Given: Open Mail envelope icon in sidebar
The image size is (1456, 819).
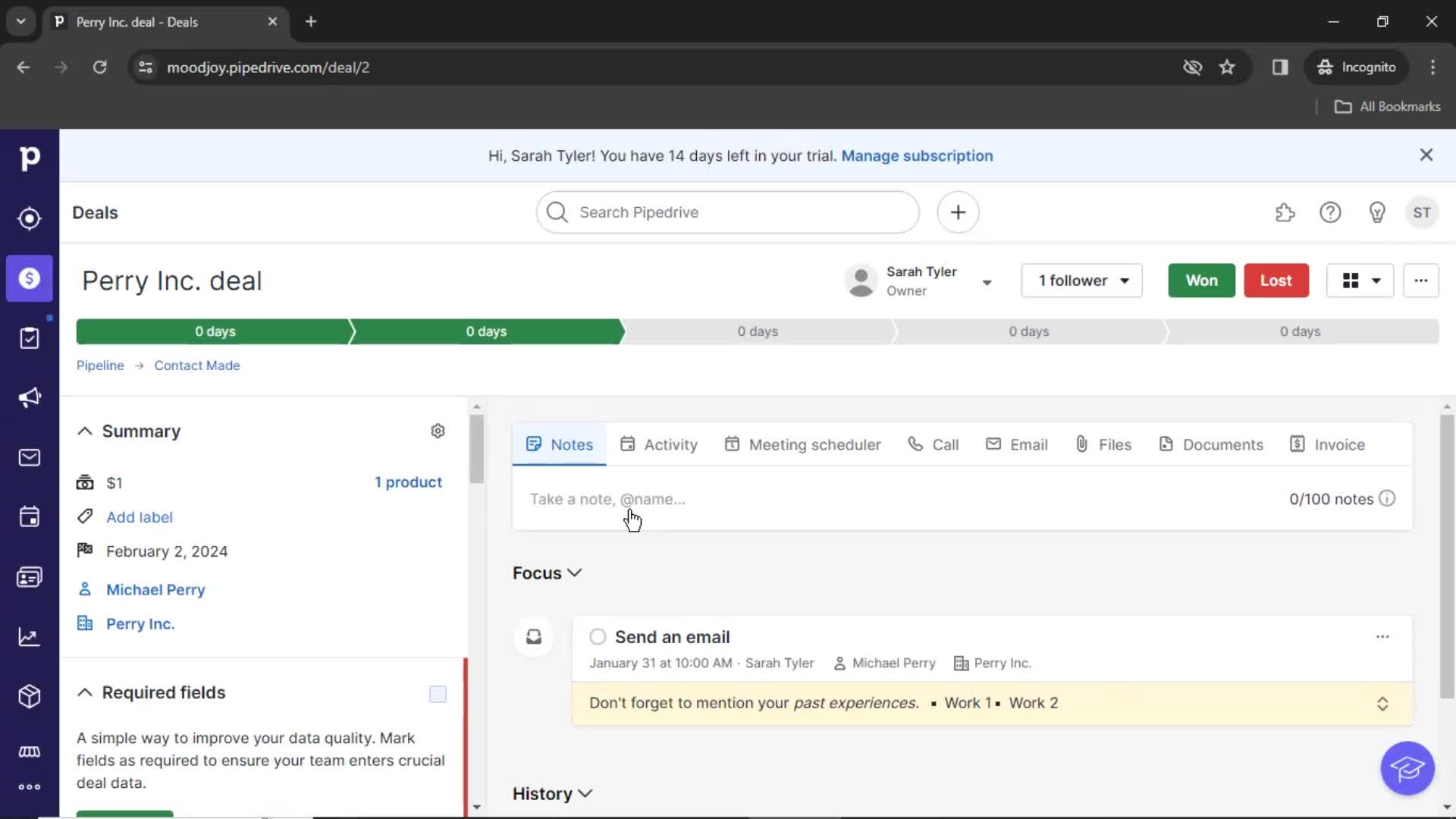Looking at the screenshot, I should (30, 457).
